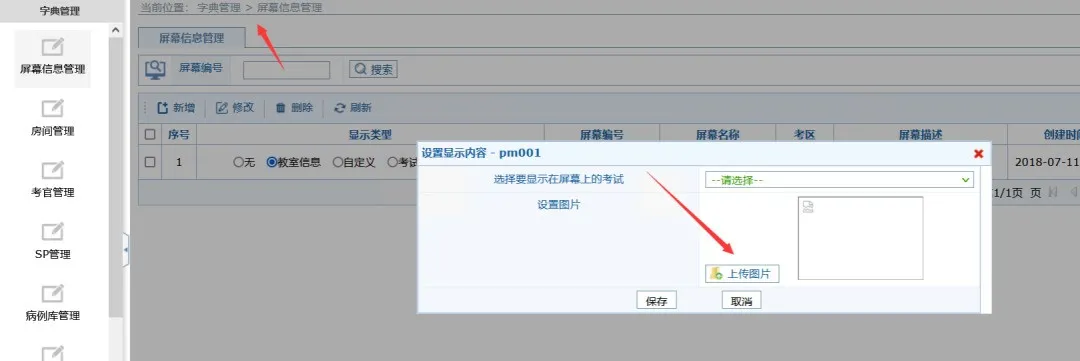
Task: Click 新增 in the toolbar
Action: pyautogui.click(x=176, y=107)
